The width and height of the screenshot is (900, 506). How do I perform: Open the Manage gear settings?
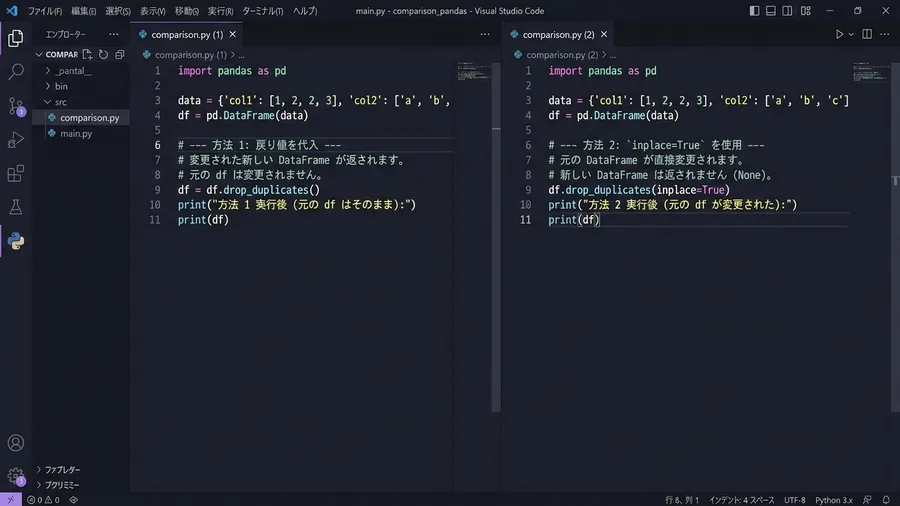pyautogui.click(x=15, y=476)
